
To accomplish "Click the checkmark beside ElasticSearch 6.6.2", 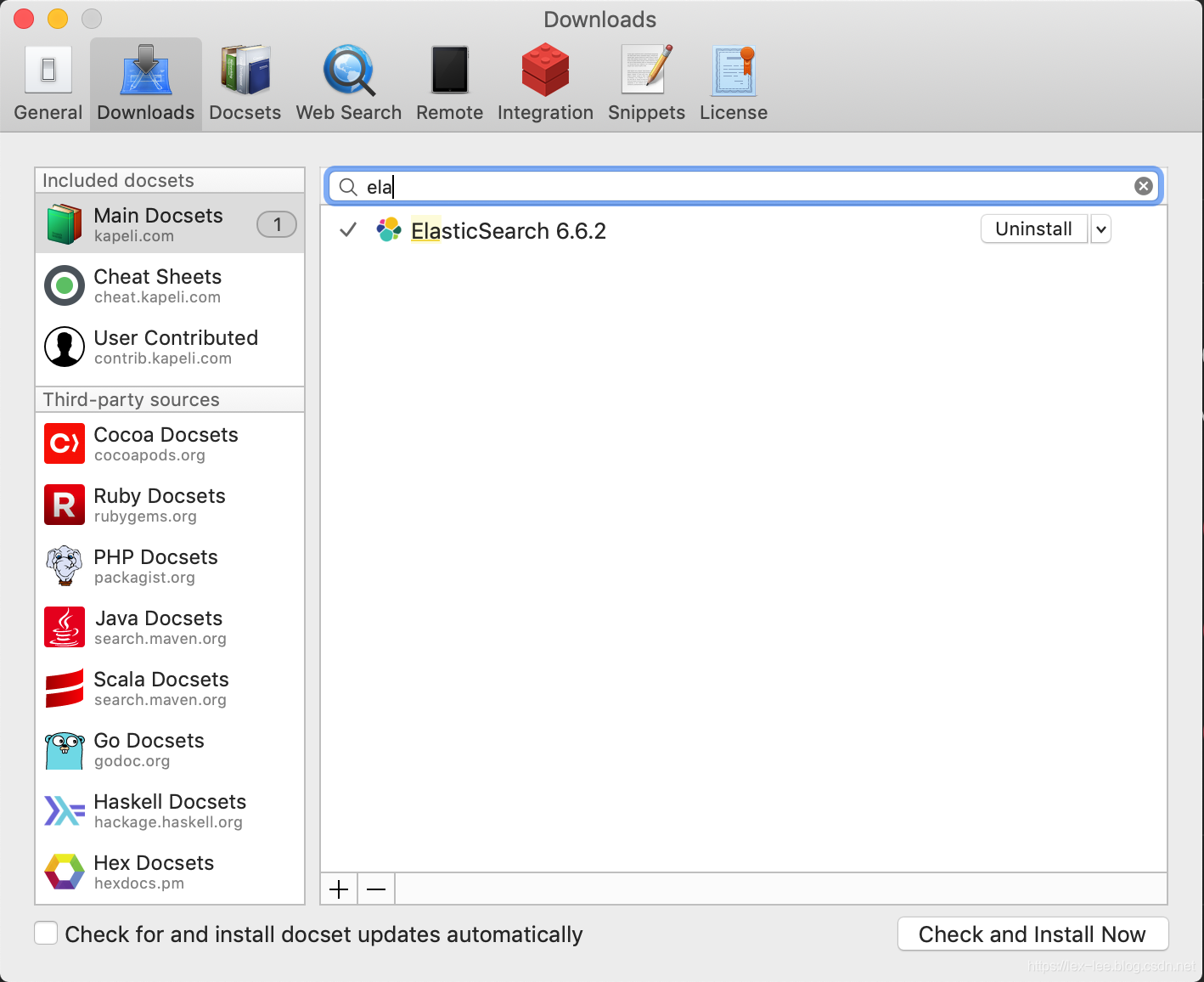I will coord(348,229).
